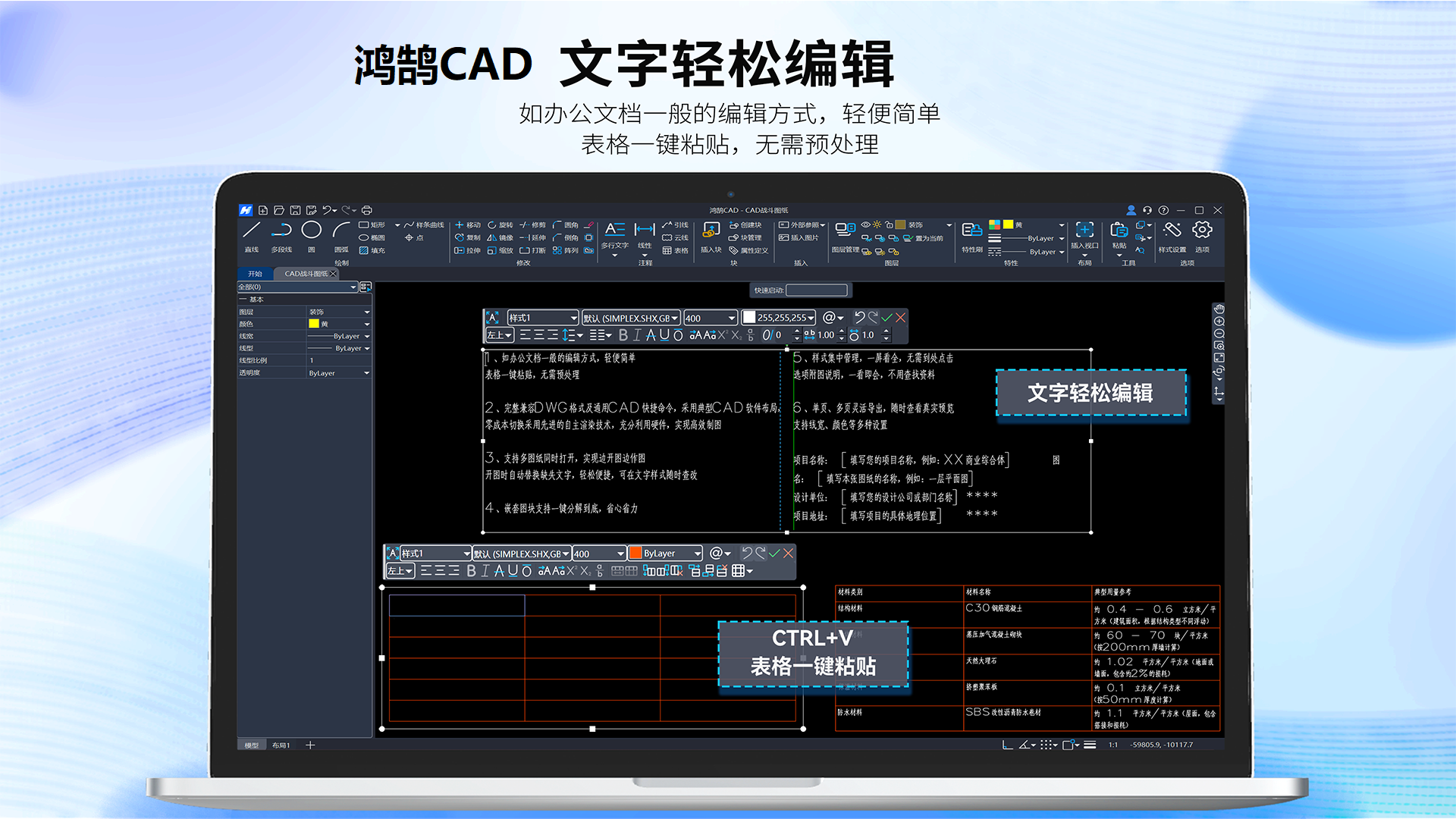The height and width of the screenshot is (819, 1456).
Task: Open the 400 text height dropdown in text editor
Action: coord(710,318)
